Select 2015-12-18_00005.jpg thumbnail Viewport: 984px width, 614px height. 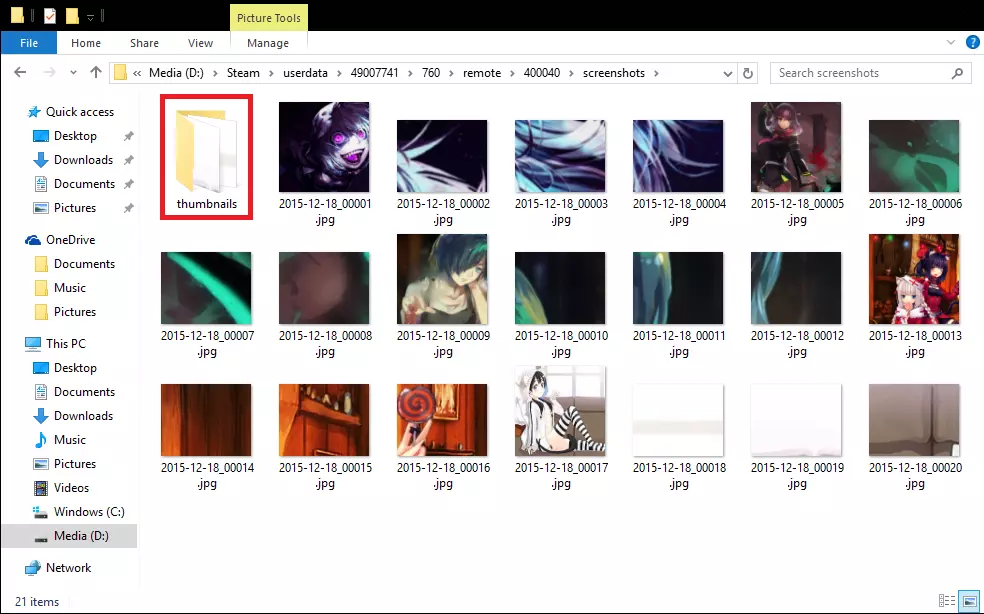pos(796,147)
